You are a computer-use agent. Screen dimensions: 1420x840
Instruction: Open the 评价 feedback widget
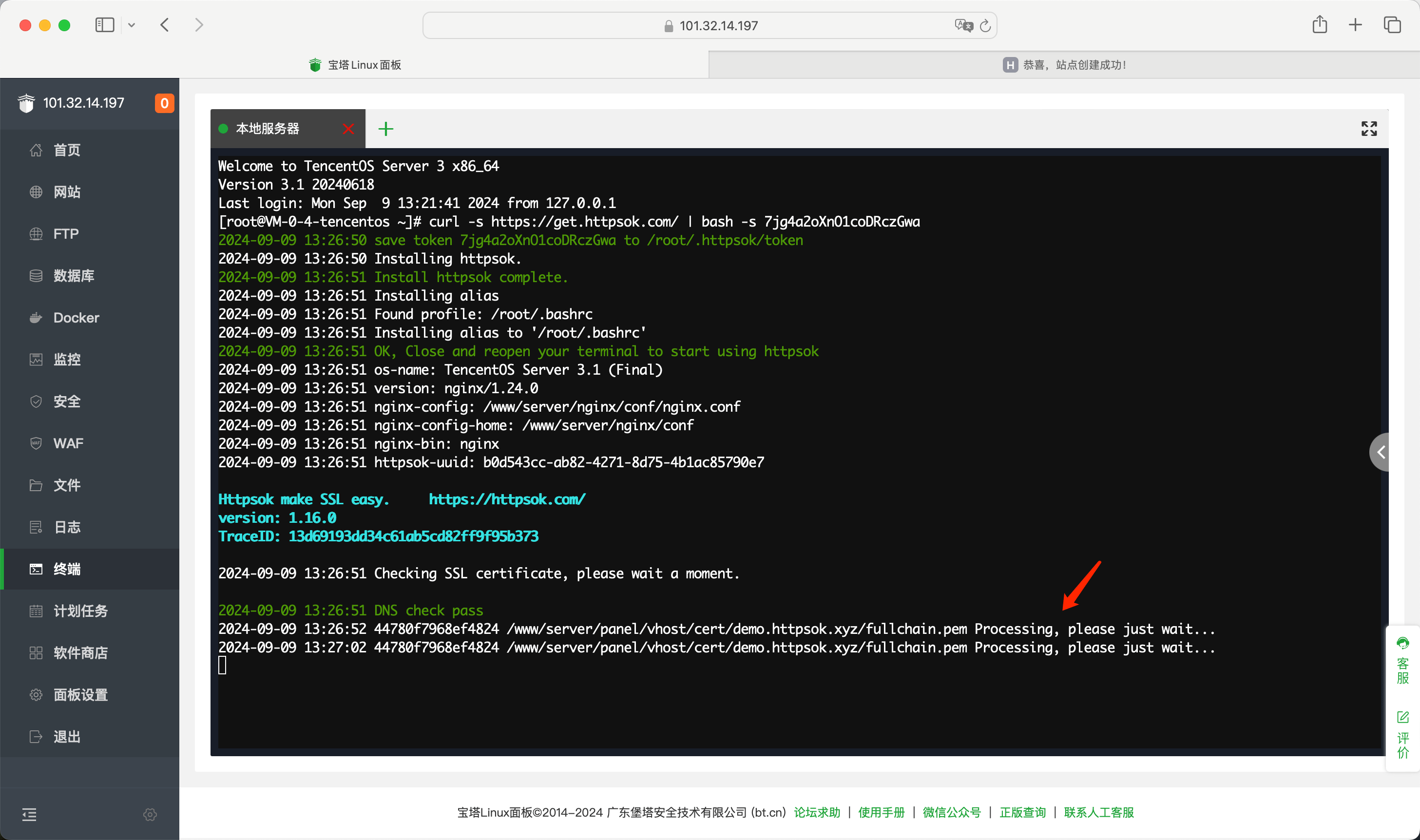[1402, 735]
